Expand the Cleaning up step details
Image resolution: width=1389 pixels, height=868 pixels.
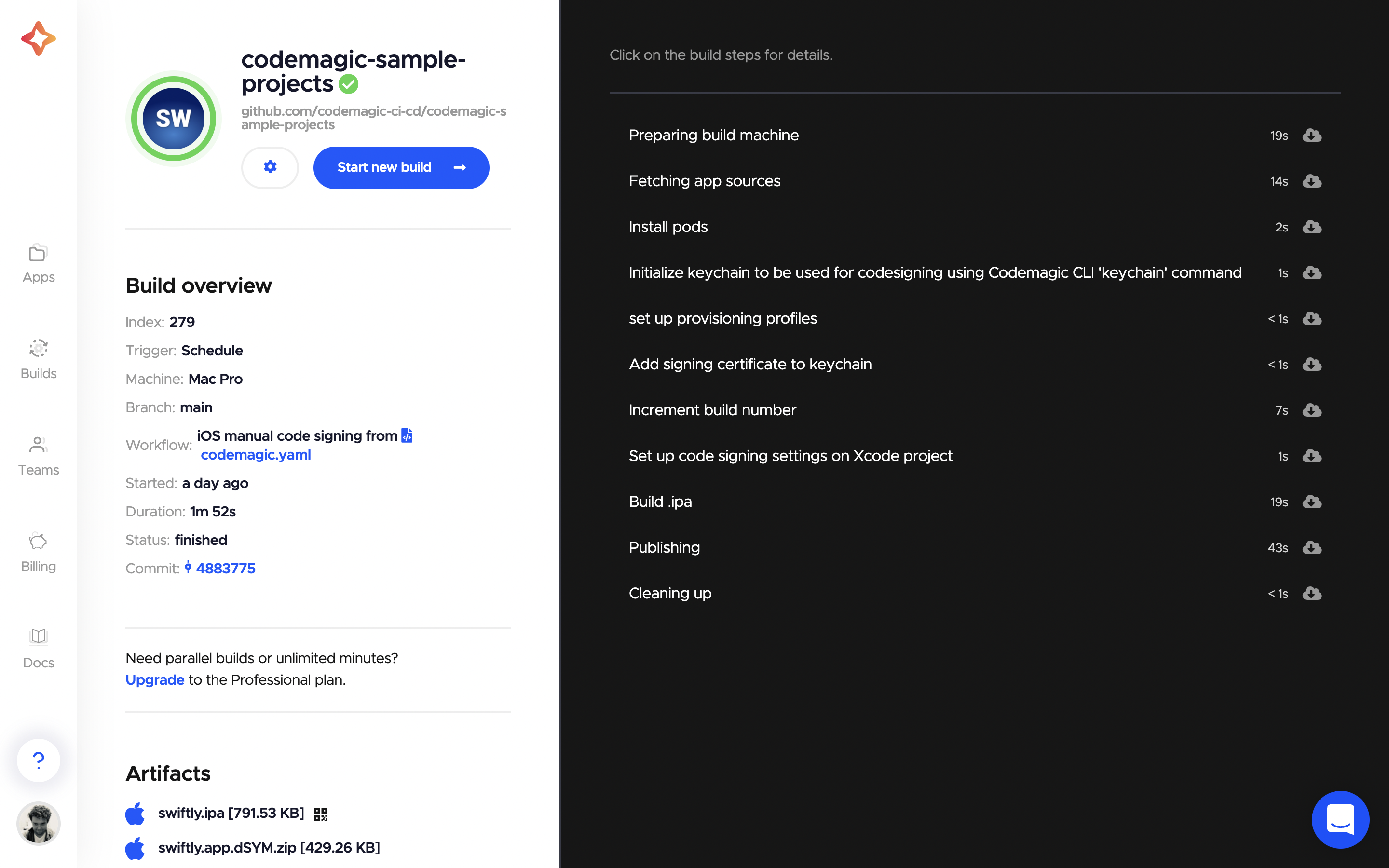pyautogui.click(x=669, y=594)
